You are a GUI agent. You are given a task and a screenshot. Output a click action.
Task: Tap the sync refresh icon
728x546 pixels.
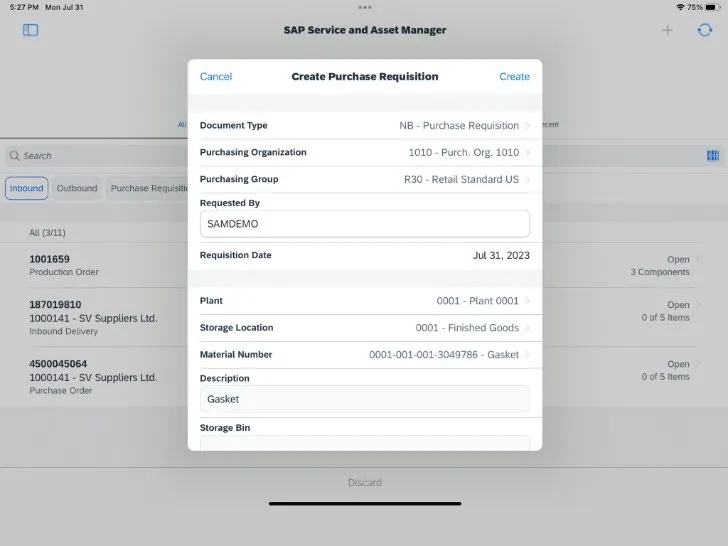tap(705, 30)
